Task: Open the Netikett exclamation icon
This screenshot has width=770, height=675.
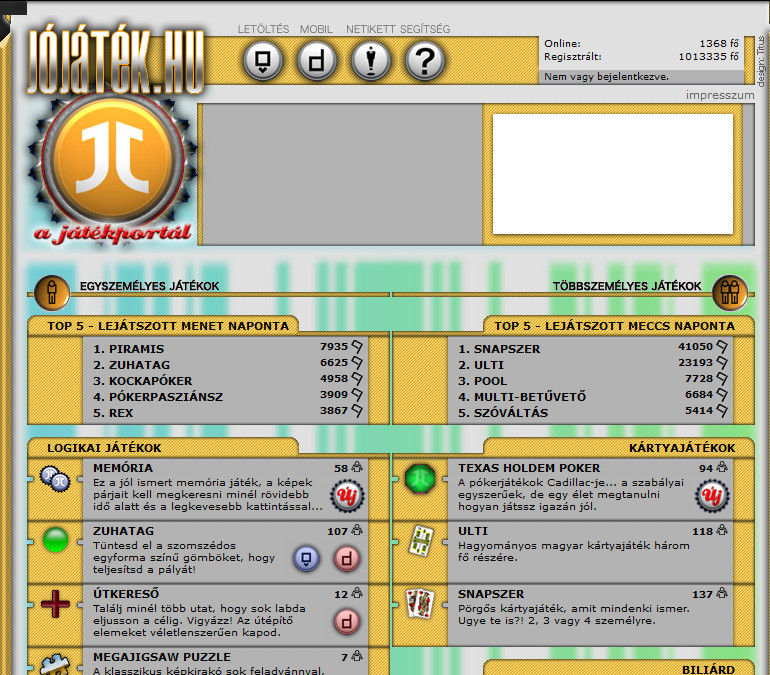Action: pyautogui.click(x=371, y=62)
